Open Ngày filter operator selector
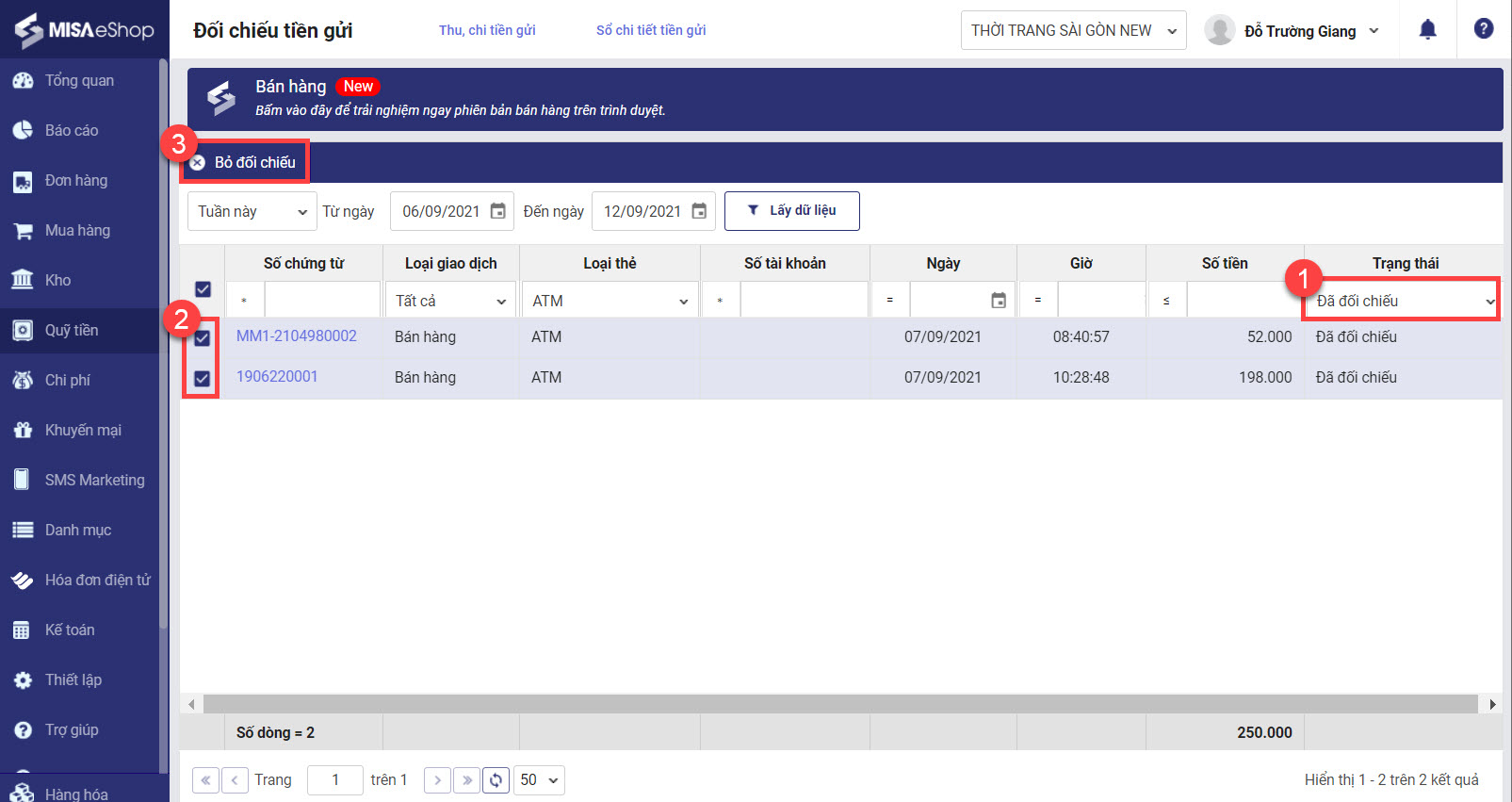1512x802 pixels. click(890, 301)
